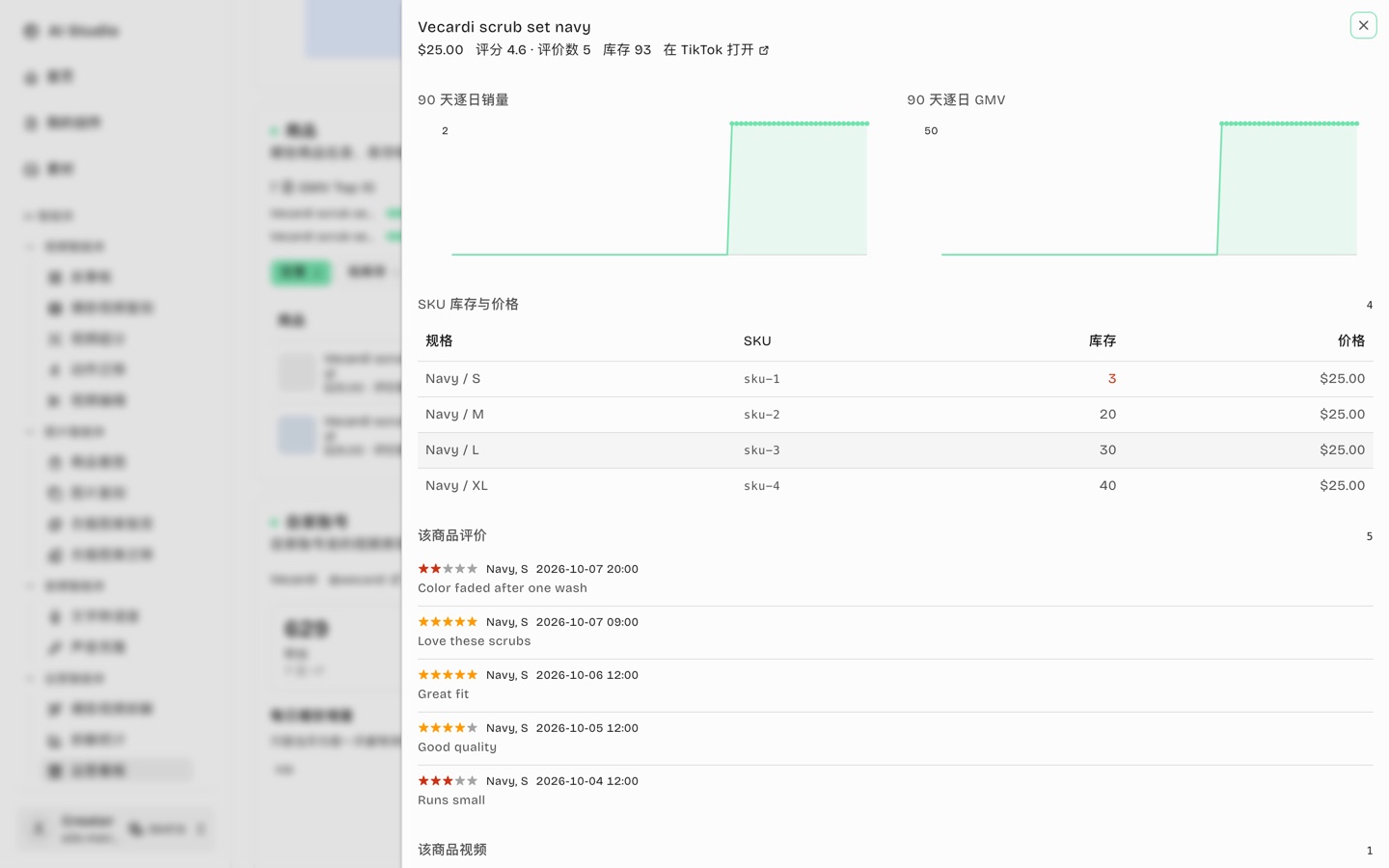Click the 库存 column header in the SKU table
The height and width of the screenshot is (868, 1389).
(1103, 341)
